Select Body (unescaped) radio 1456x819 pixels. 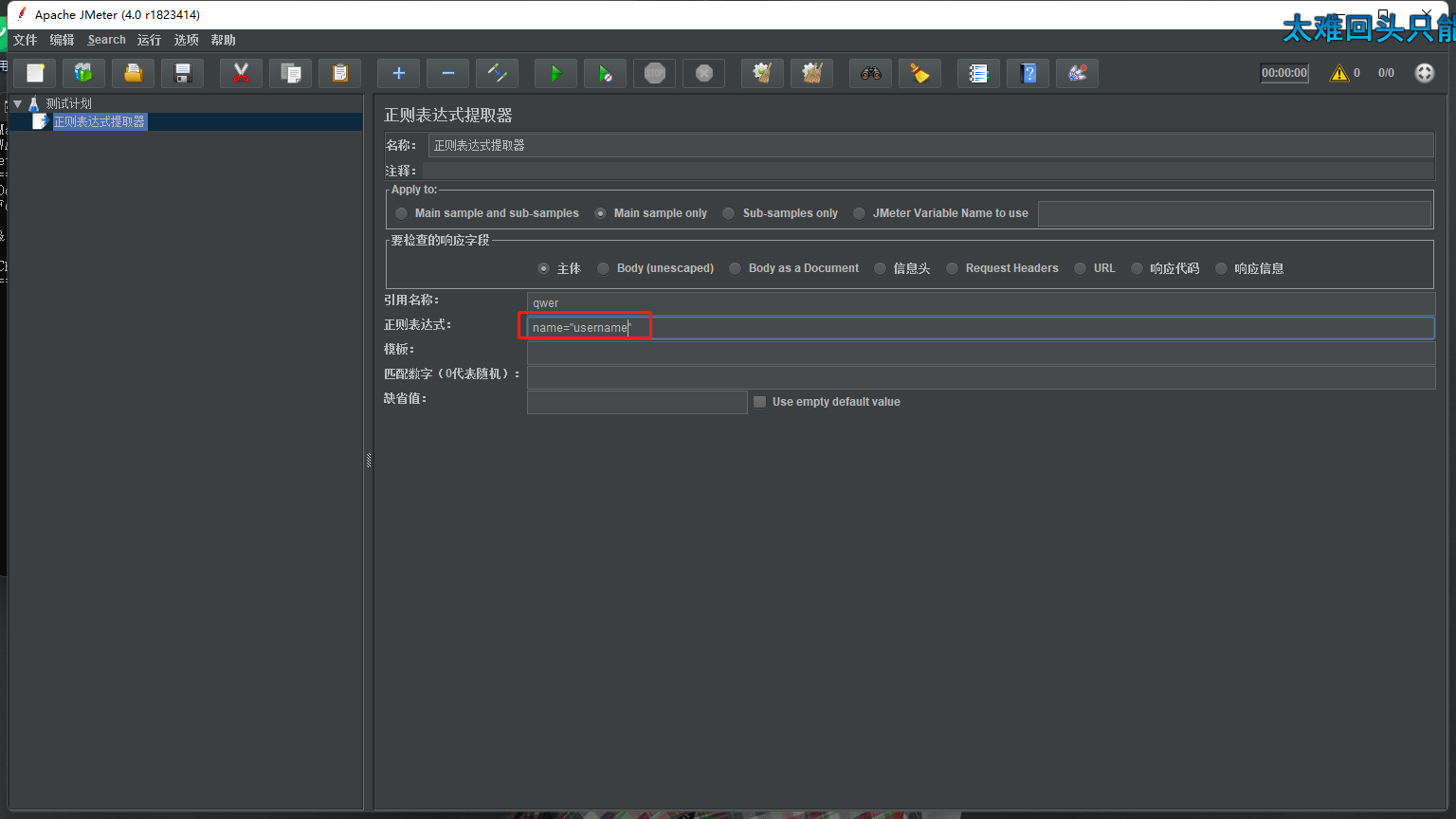point(603,268)
